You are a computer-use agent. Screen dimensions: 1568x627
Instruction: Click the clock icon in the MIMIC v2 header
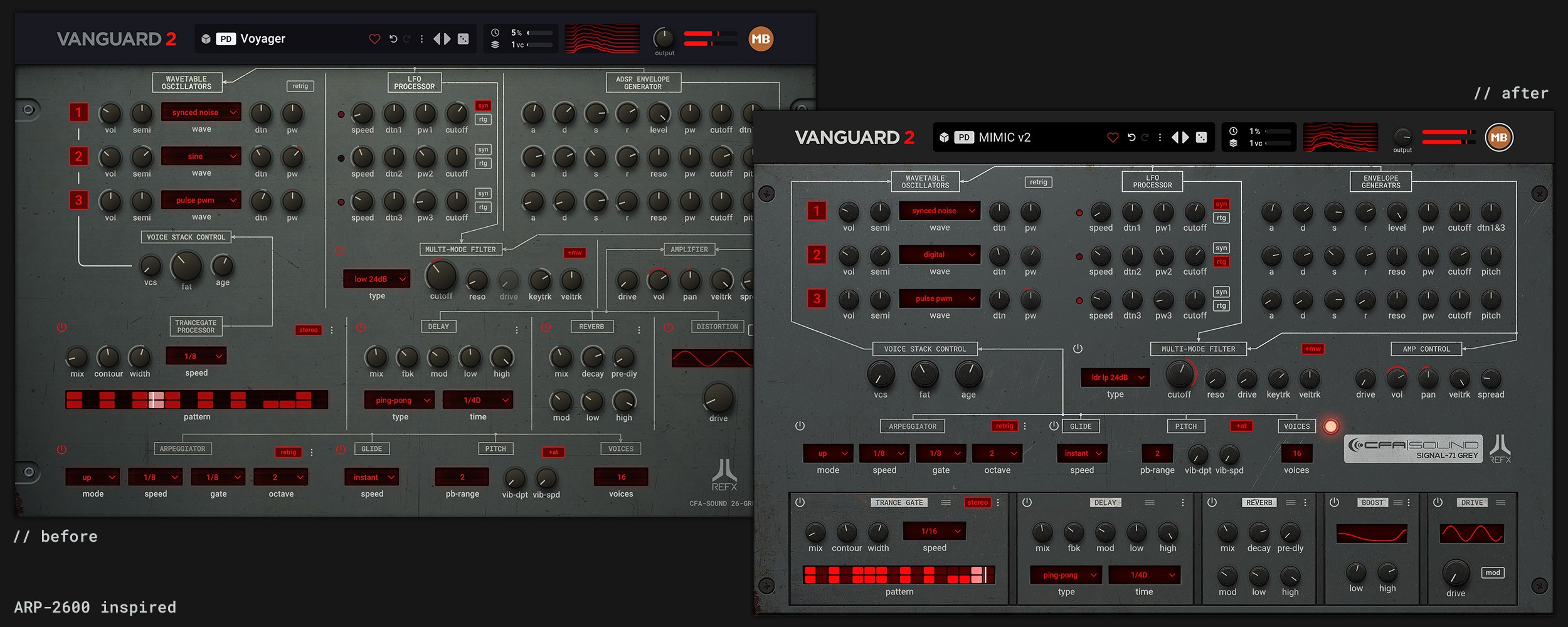1233,131
